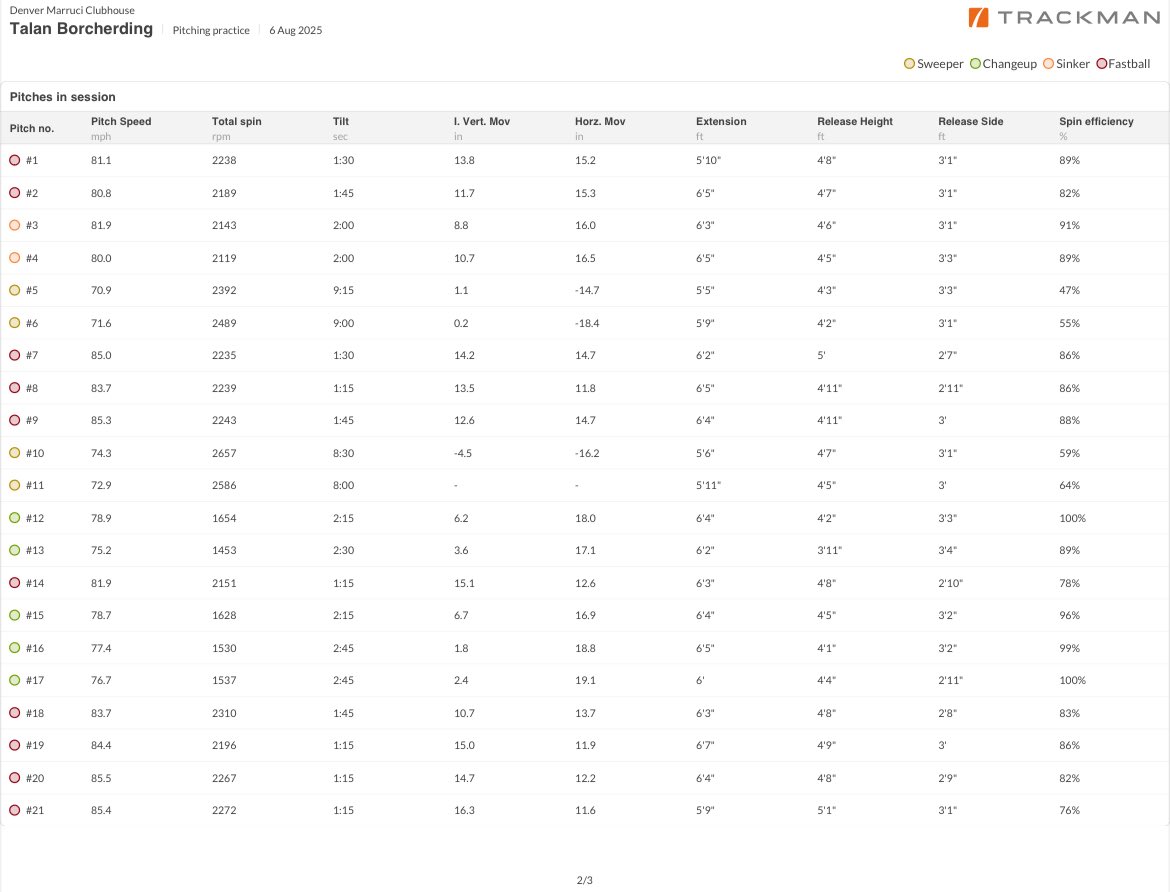
Task: Click the Sinker legend label
Action: pos(1073,64)
